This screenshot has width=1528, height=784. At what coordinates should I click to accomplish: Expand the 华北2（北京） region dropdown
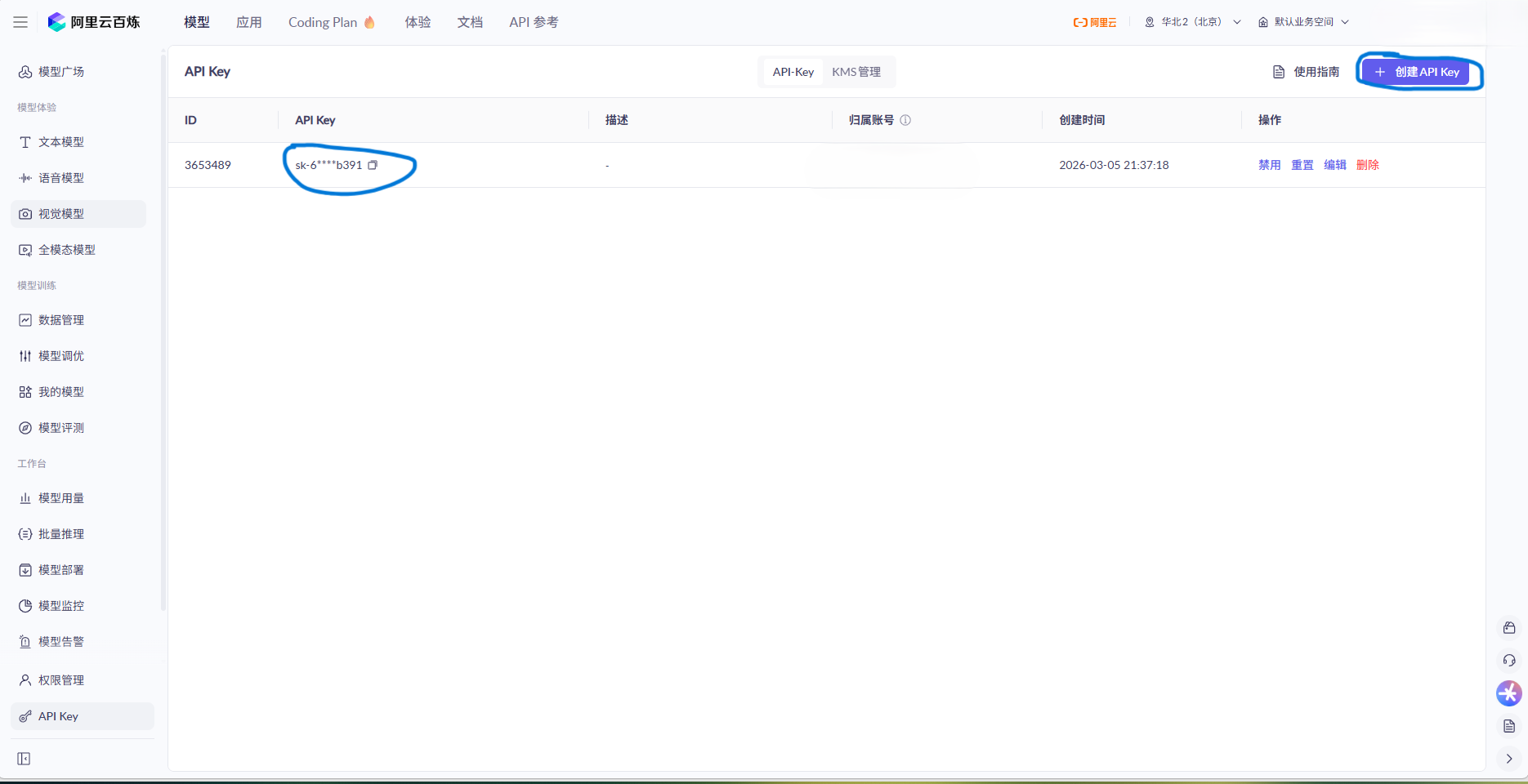click(x=1193, y=22)
